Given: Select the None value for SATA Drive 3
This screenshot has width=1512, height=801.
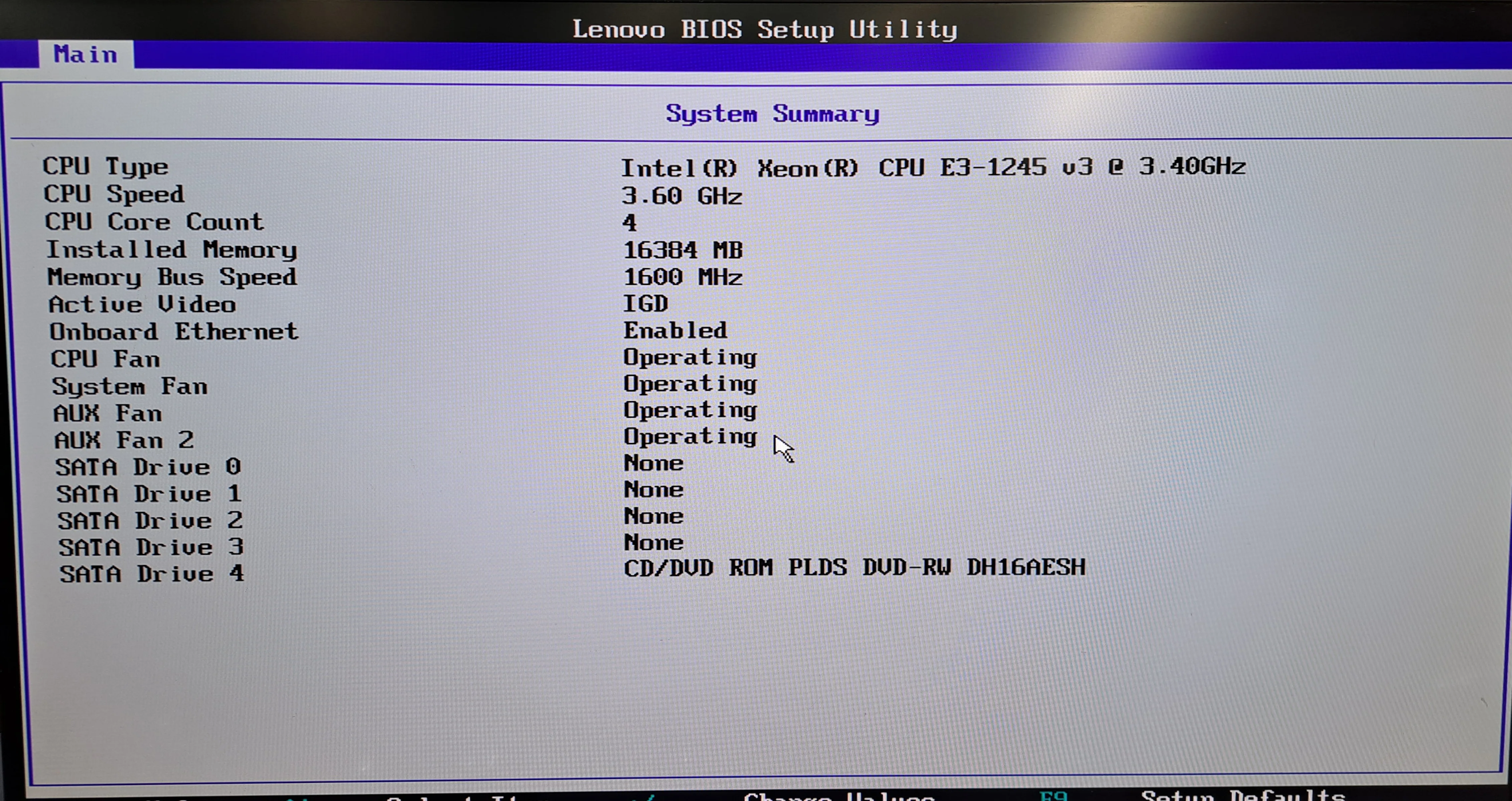Looking at the screenshot, I should 654,543.
